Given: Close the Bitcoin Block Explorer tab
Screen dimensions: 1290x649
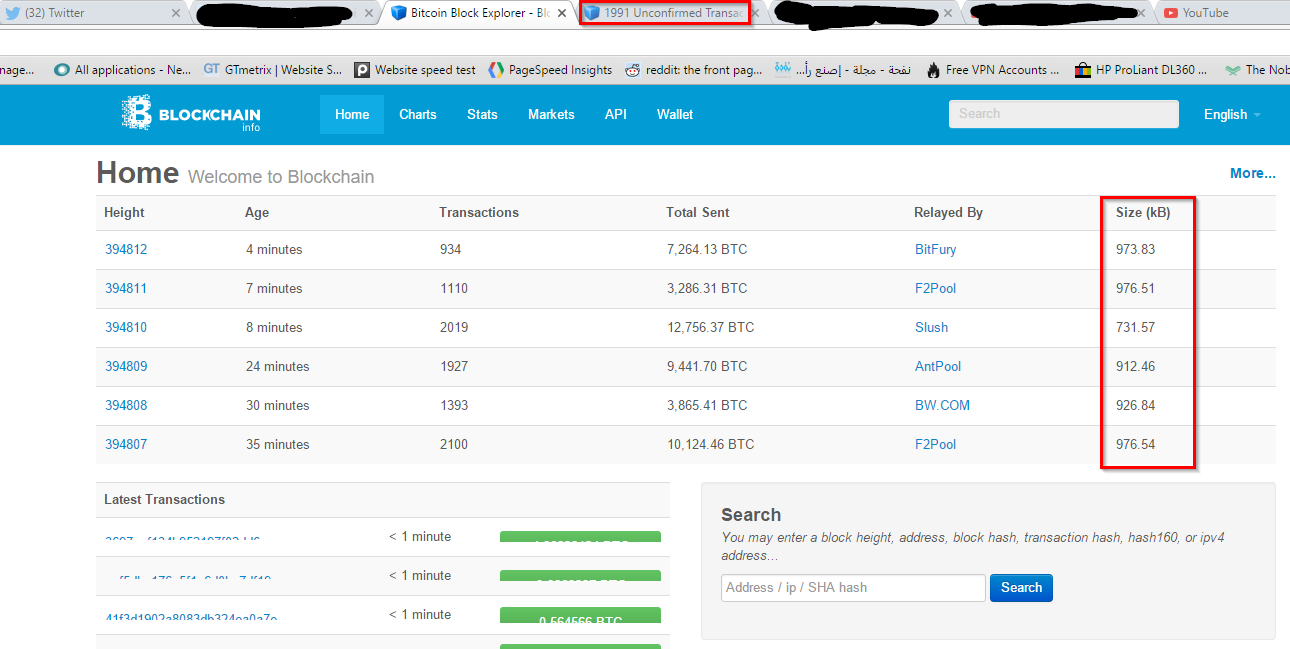Looking at the screenshot, I should coord(562,13).
